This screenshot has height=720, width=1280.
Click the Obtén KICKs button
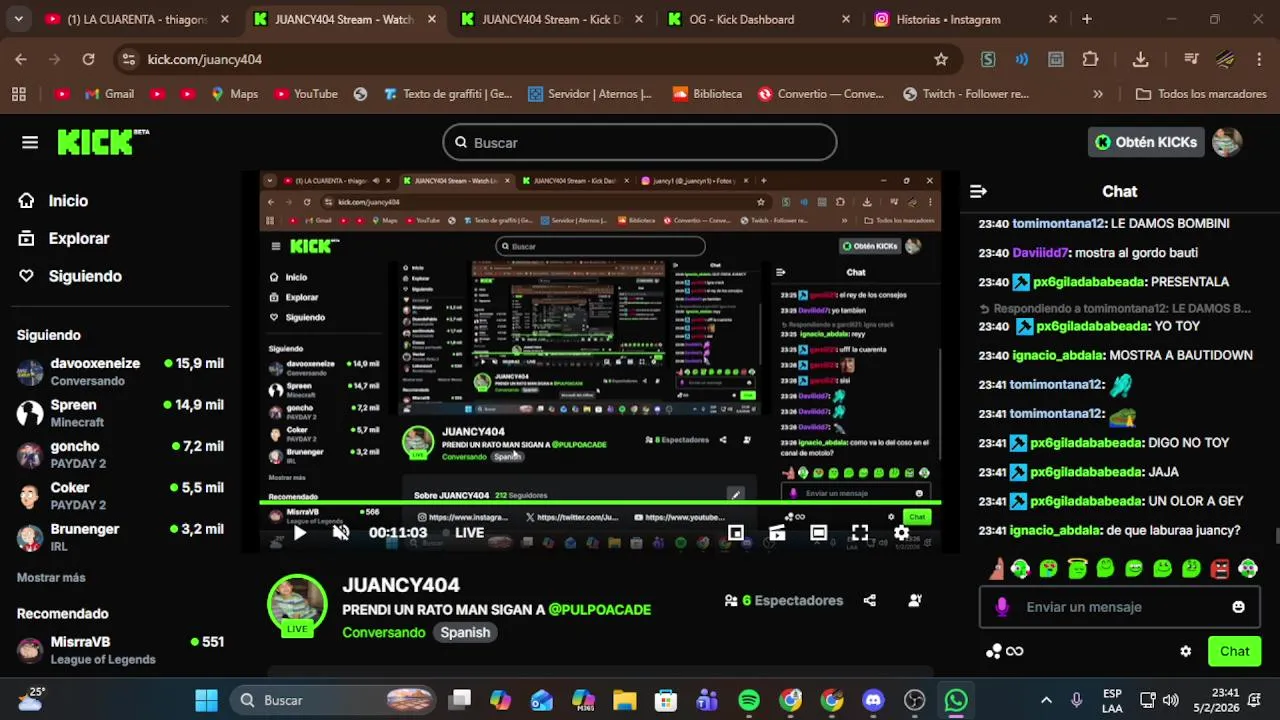coord(1146,142)
